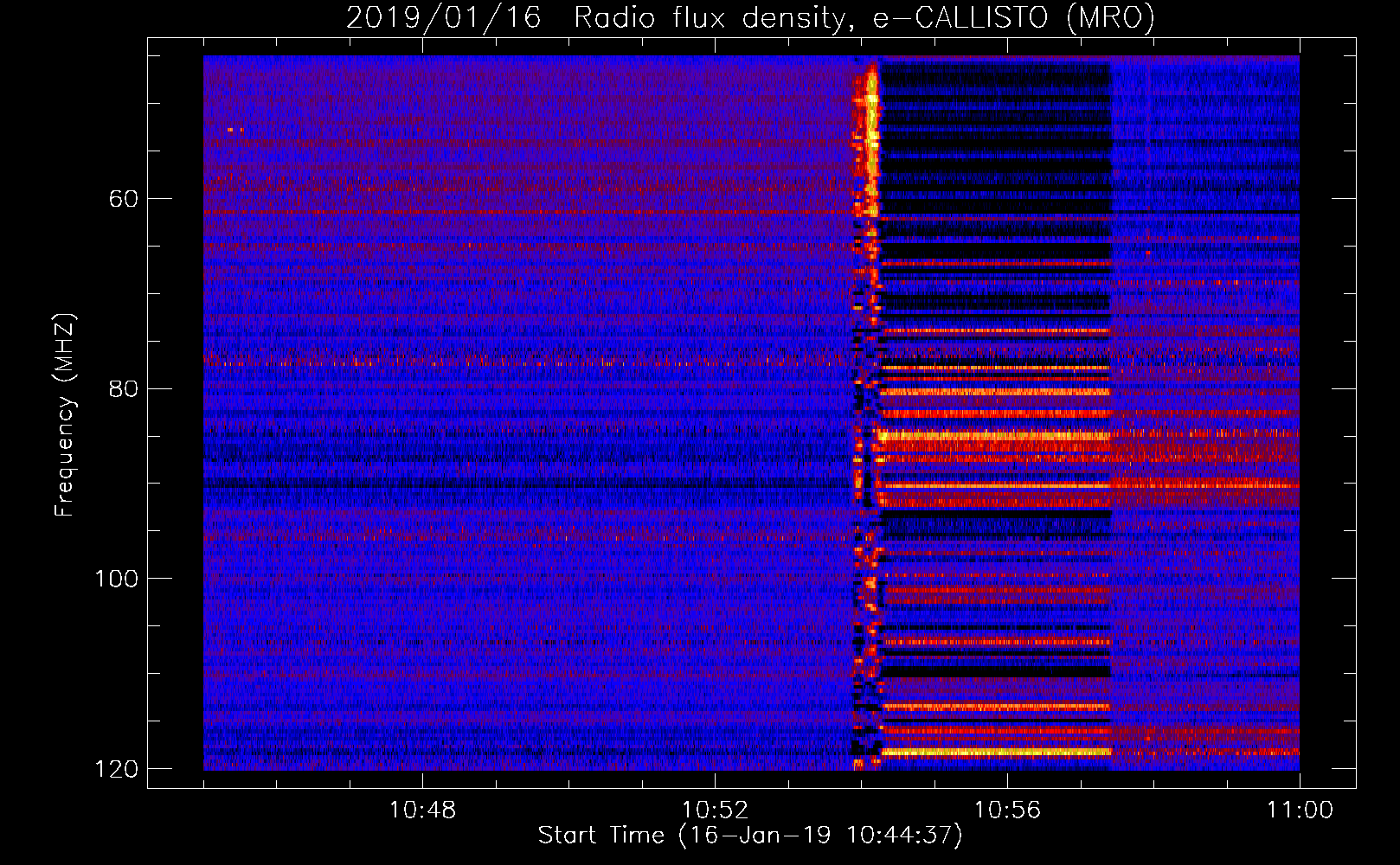
Task: Click the 10:52 time tick label
Action: coord(715,811)
